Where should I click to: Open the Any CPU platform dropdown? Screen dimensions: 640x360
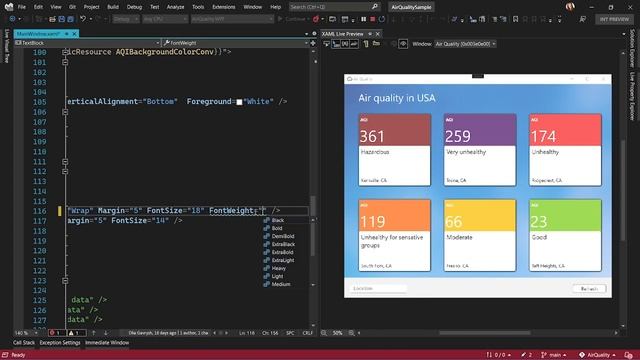[165, 19]
